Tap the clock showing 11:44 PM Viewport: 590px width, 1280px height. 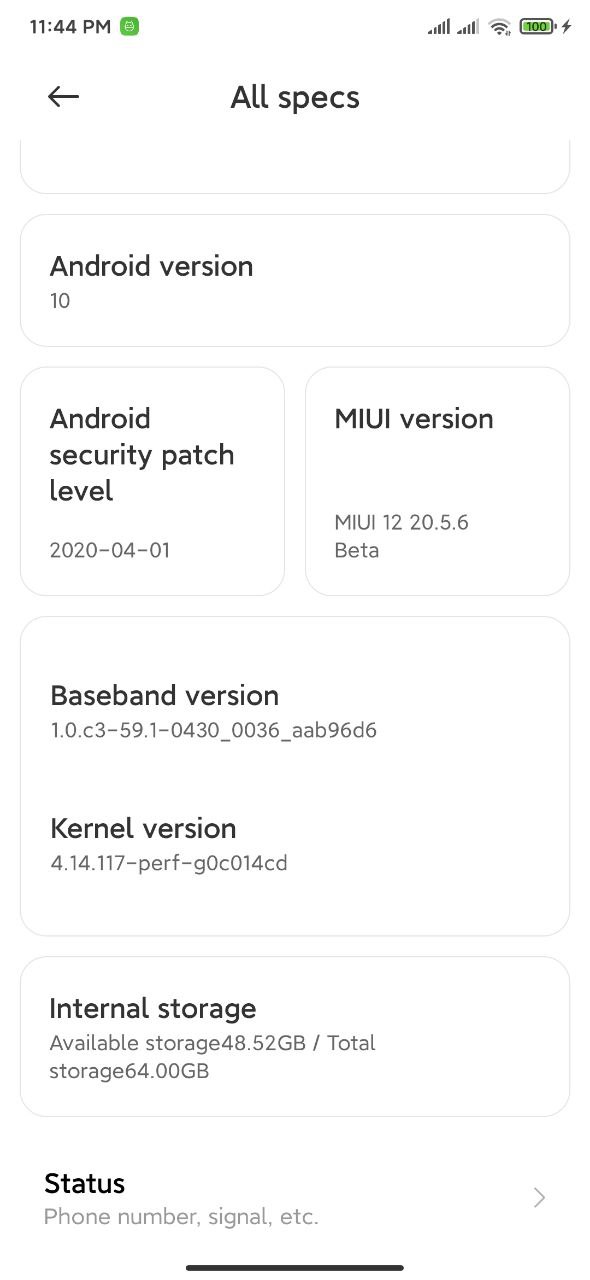pos(70,27)
